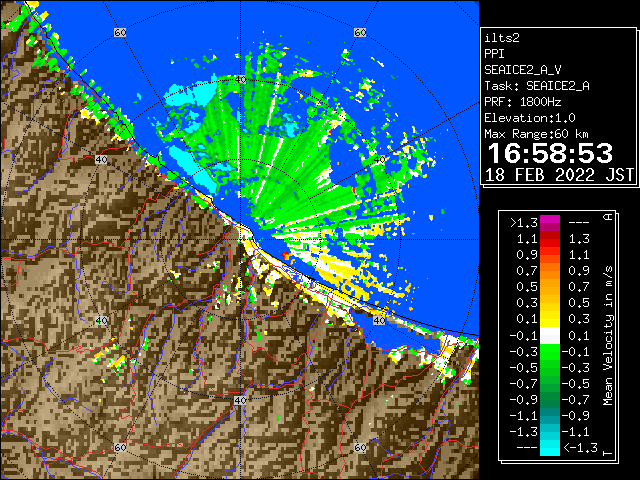This screenshot has width=640, height=480.
Task: Click the timestamp '16:58:53'
Action: [x=550, y=153]
